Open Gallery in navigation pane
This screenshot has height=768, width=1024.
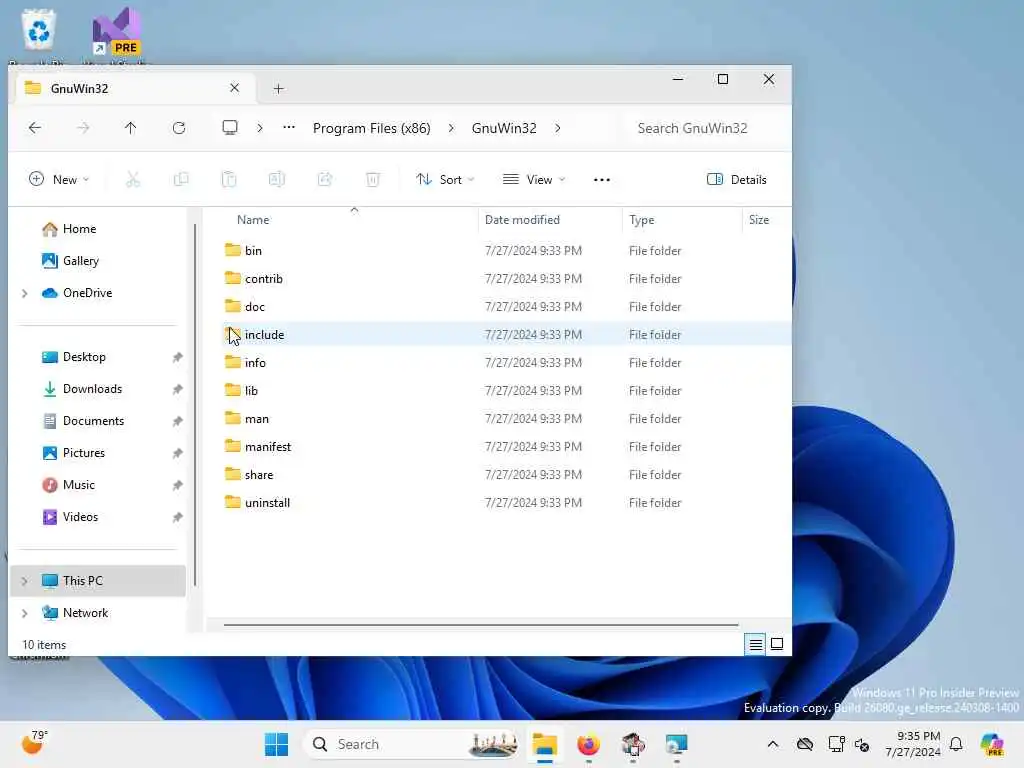point(80,261)
